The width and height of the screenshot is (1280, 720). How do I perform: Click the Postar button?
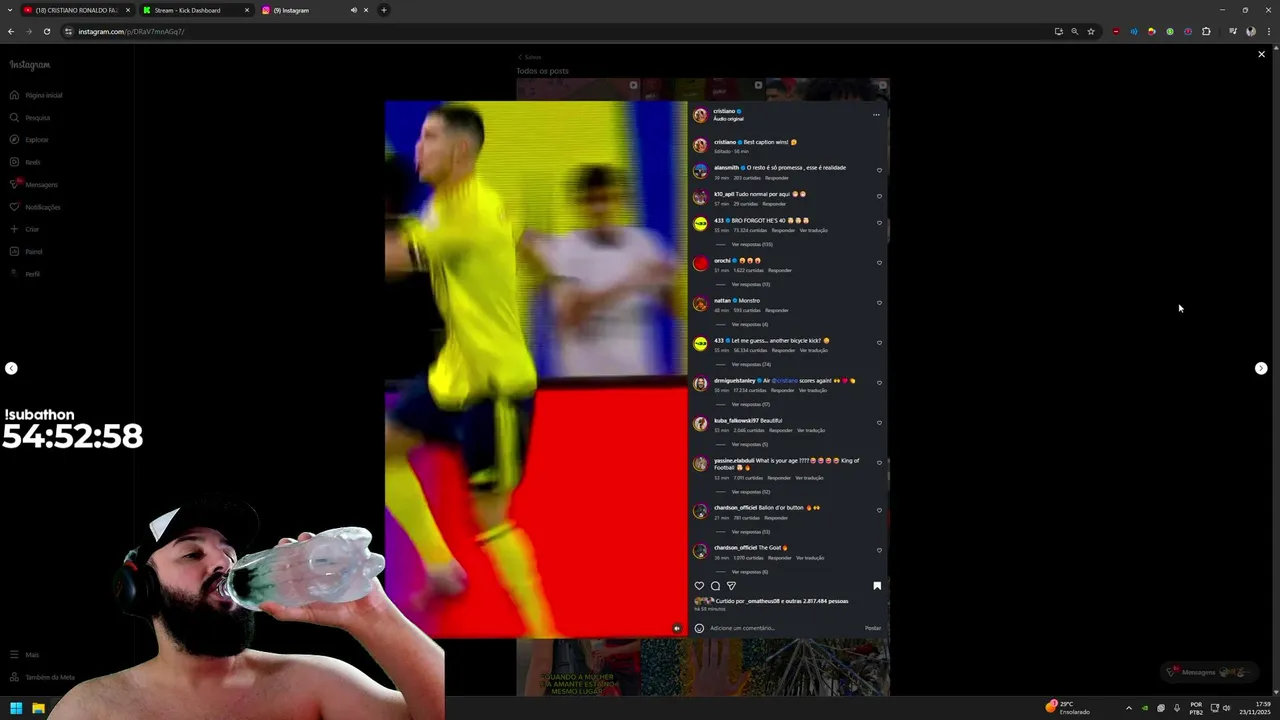[x=873, y=628]
